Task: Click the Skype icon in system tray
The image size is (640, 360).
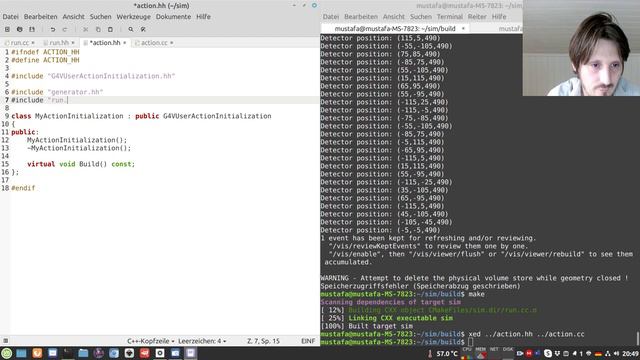Action: (548, 353)
